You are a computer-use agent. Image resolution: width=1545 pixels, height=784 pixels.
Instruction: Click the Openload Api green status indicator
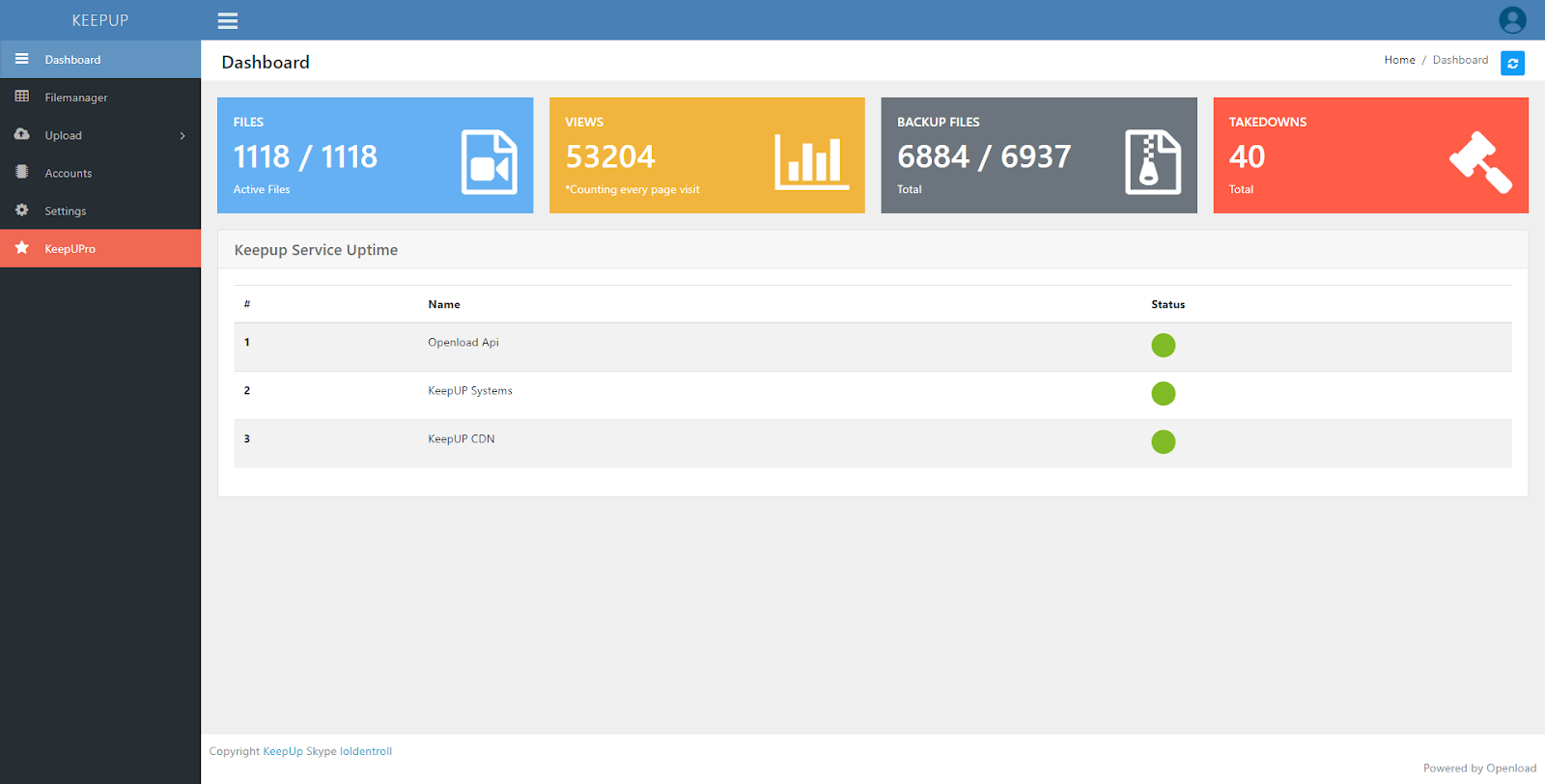pyautogui.click(x=1164, y=346)
